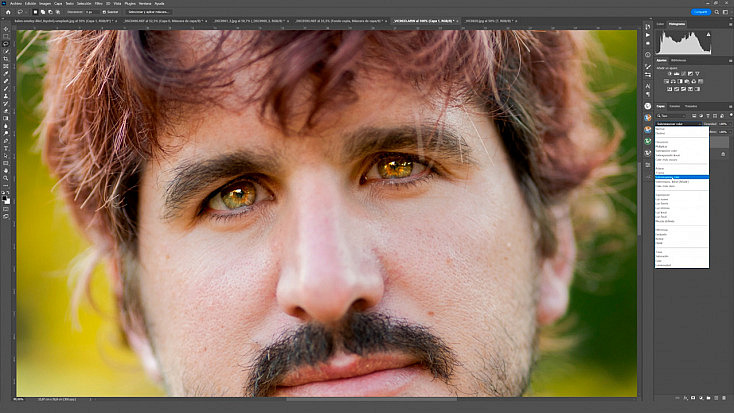The width and height of the screenshot is (734, 413).
Task: Toggle layer filtering switch in Capas panel
Action: click(x=730, y=115)
